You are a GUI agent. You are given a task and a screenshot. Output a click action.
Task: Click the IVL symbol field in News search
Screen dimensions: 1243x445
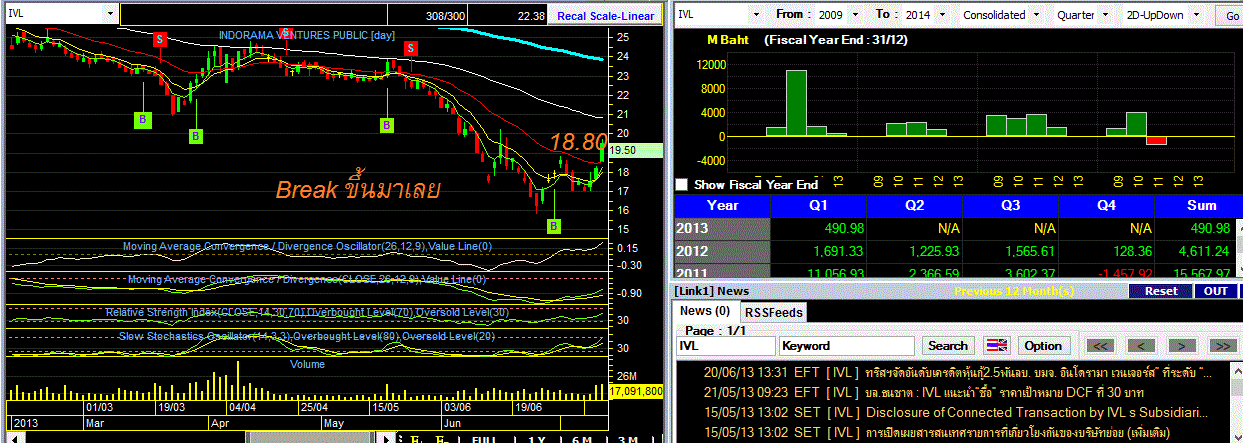[725, 346]
